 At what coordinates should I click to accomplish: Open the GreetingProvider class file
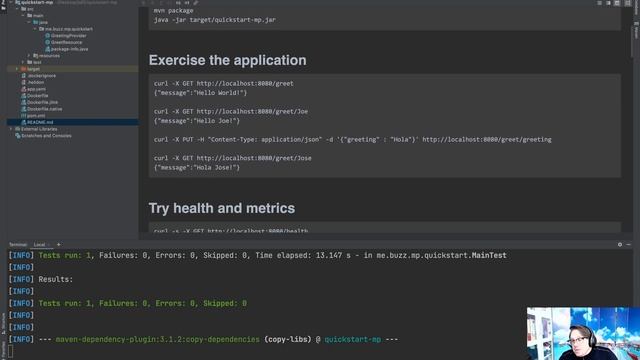pyautogui.click(x=69, y=36)
